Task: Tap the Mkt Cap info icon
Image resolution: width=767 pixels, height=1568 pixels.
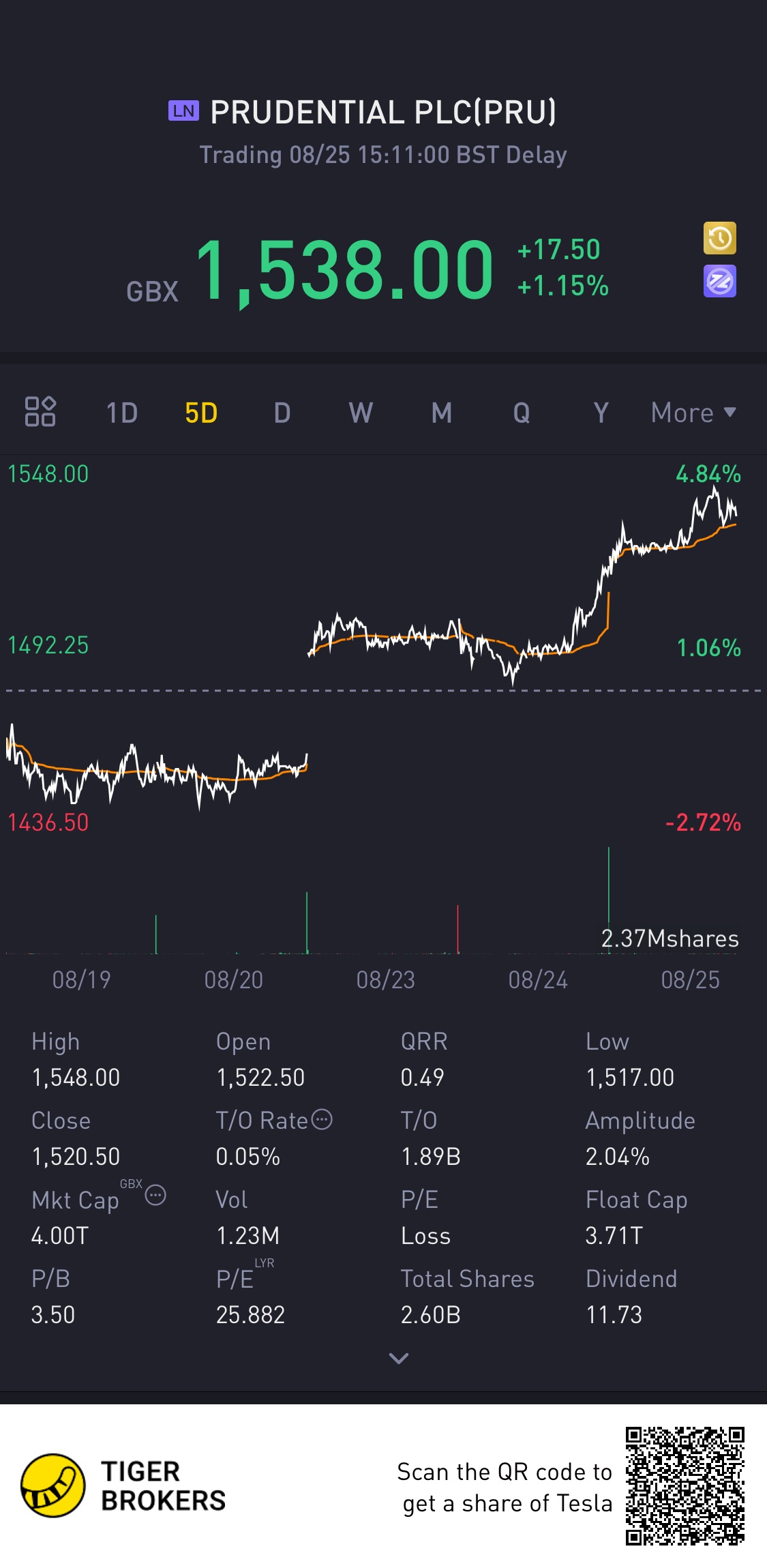Action: tap(155, 1195)
